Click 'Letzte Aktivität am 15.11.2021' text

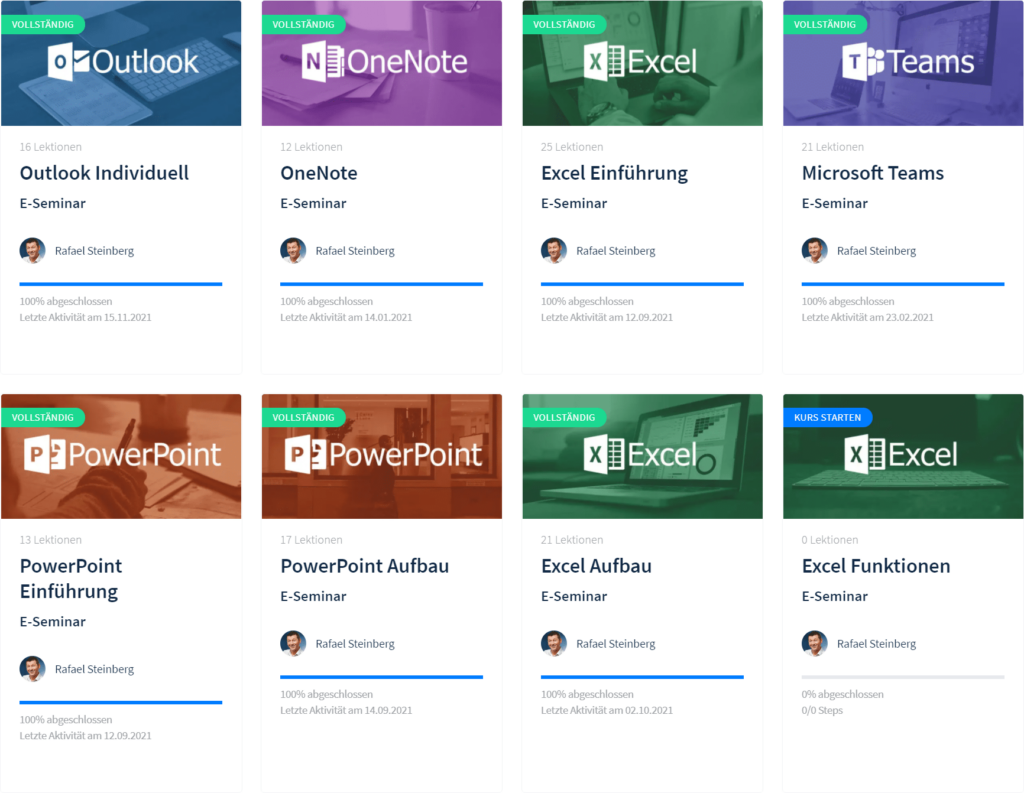pos(85,317)
